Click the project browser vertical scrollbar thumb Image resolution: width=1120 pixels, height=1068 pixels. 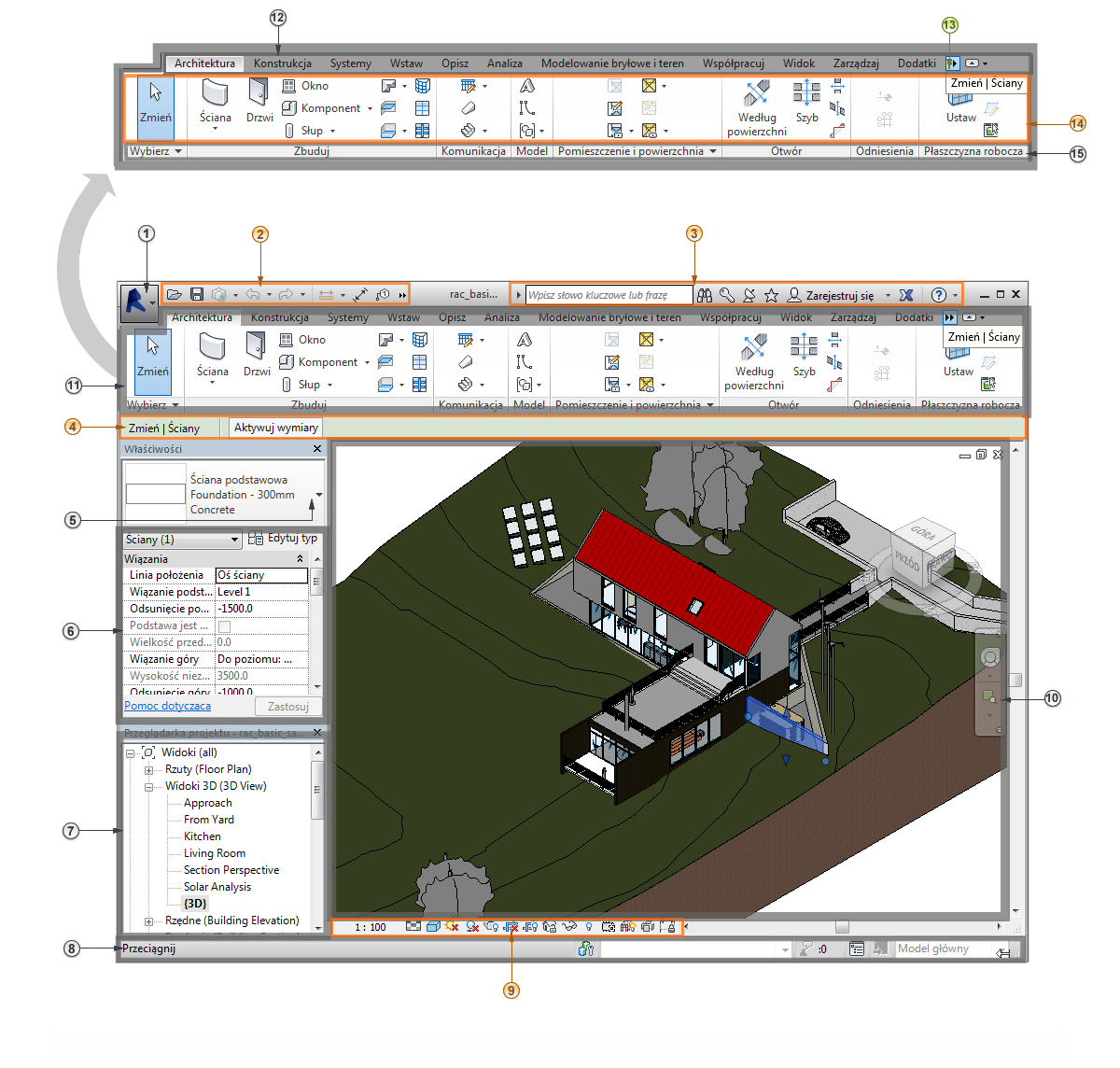[316, 790]
